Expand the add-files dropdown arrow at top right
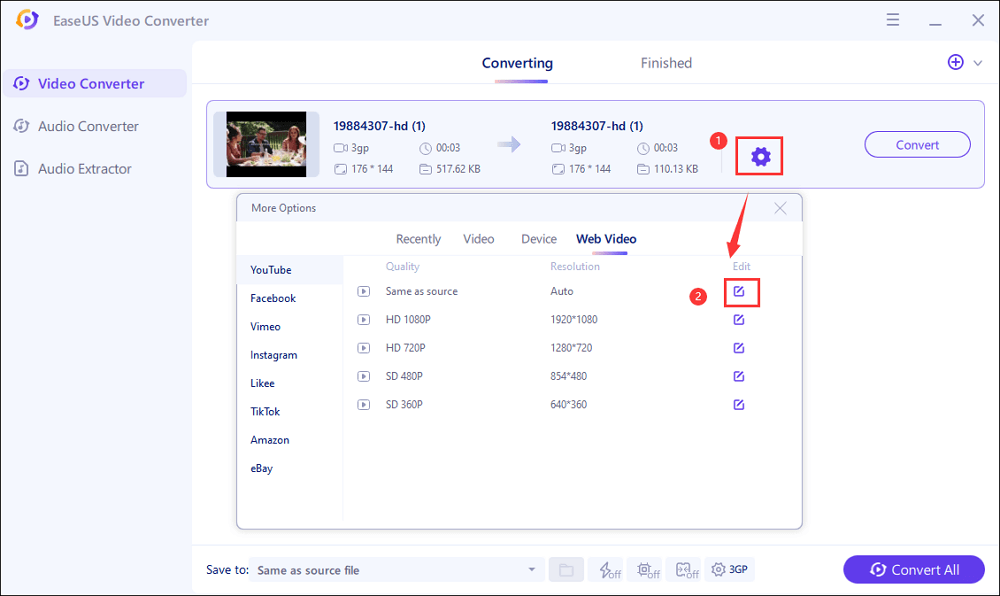This screenshot has height=596, width=1000. pyautogui.click(x=977, y=61)
